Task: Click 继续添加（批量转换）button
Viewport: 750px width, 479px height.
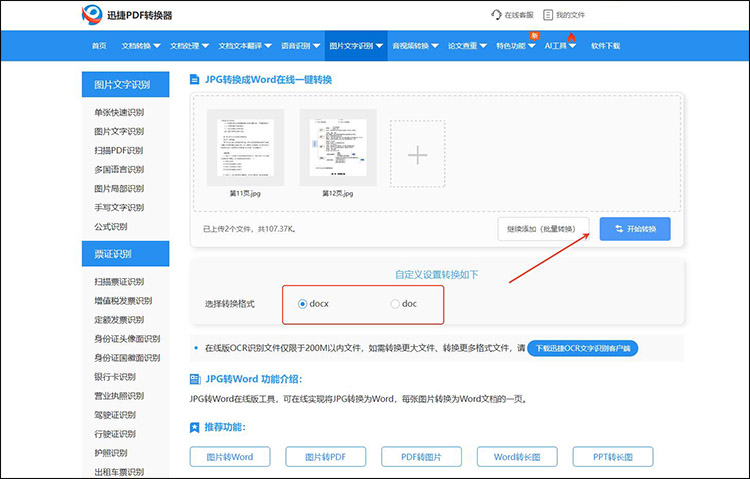Action: pyautogui.click(x=543, y=229)
